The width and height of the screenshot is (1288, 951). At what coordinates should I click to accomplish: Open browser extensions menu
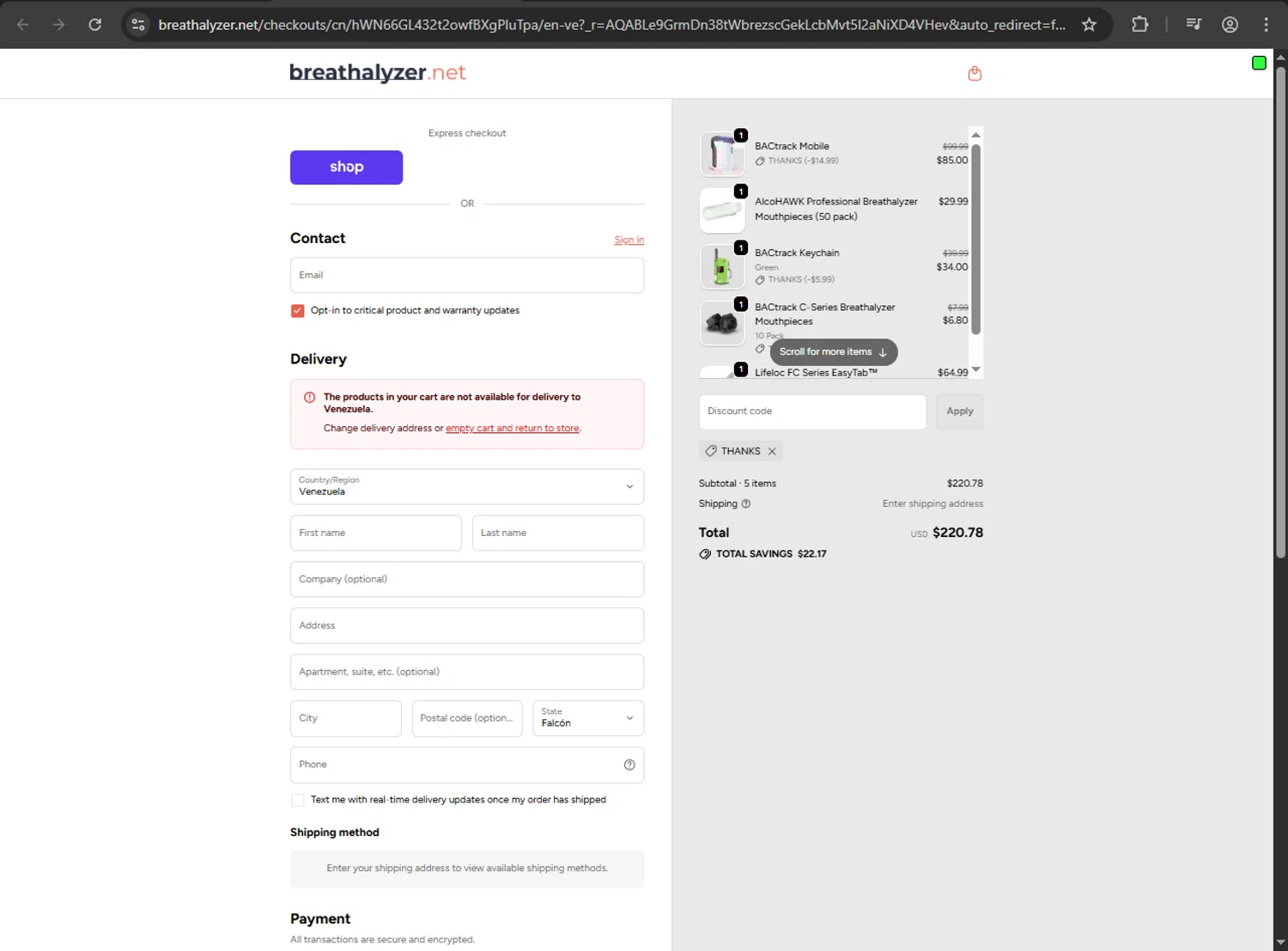click(1140, 25)
